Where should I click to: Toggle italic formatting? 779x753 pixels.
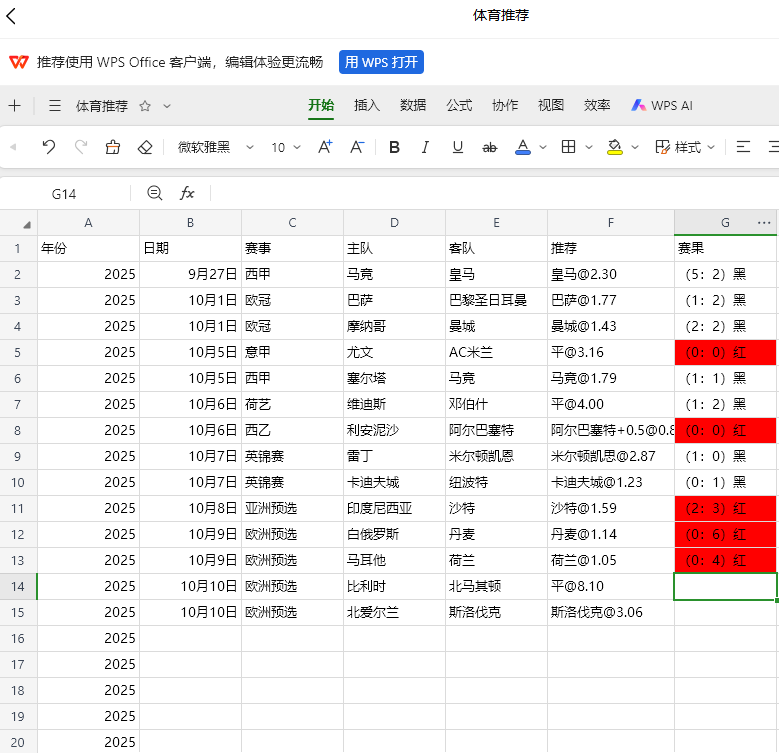coord(425,147)
